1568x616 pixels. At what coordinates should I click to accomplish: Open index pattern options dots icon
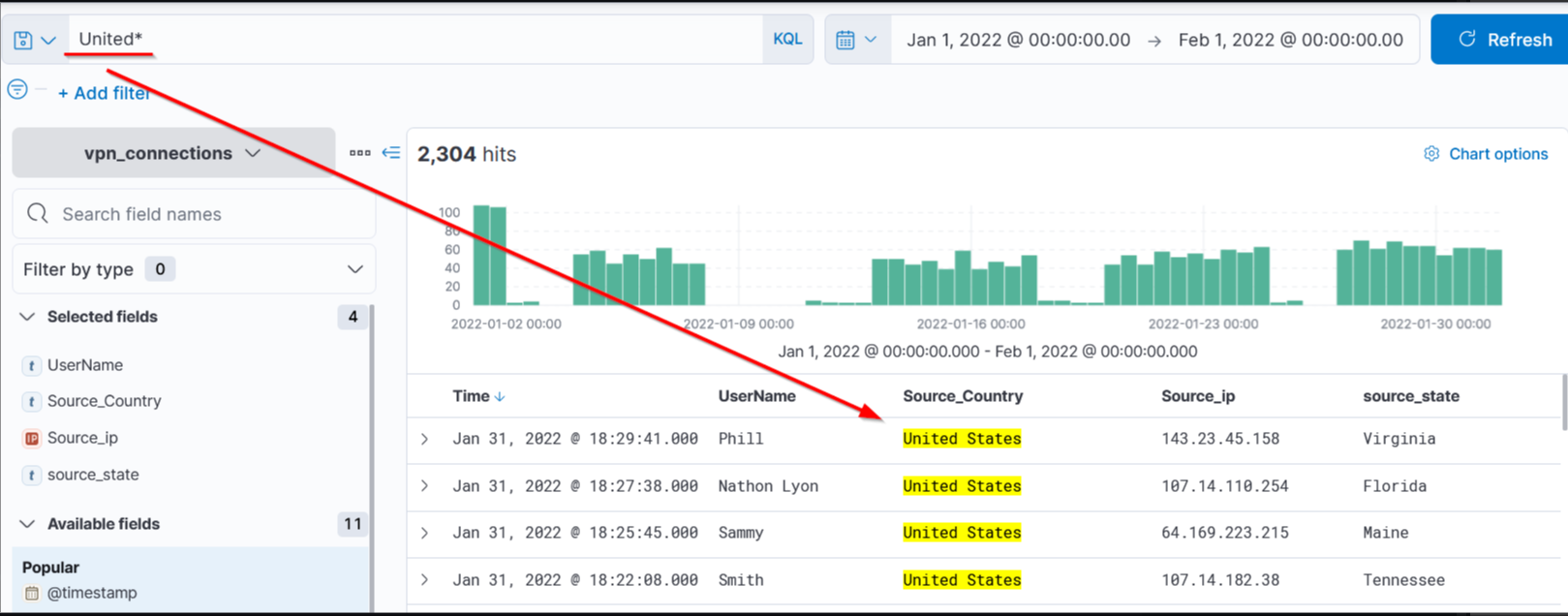click(360, 153)
